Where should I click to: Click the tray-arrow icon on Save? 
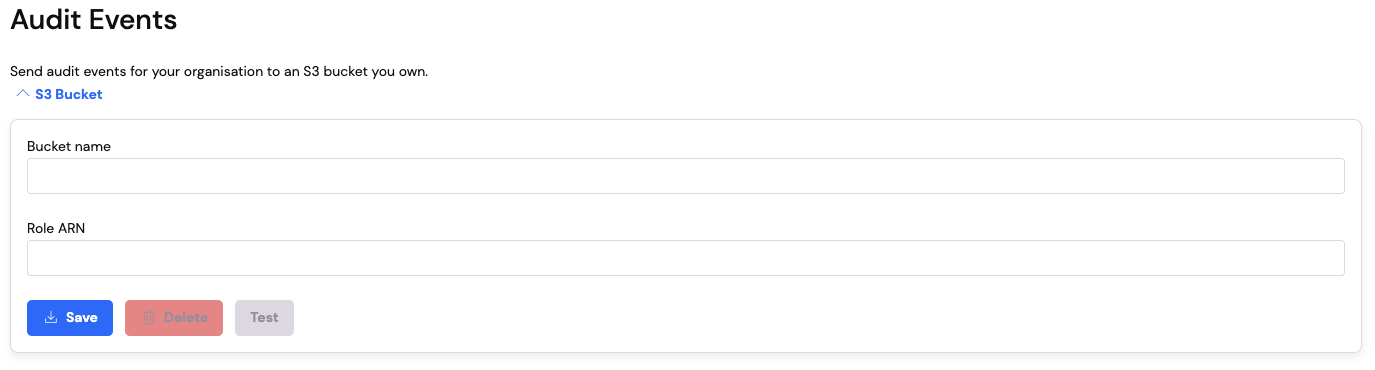coord(51,318)
